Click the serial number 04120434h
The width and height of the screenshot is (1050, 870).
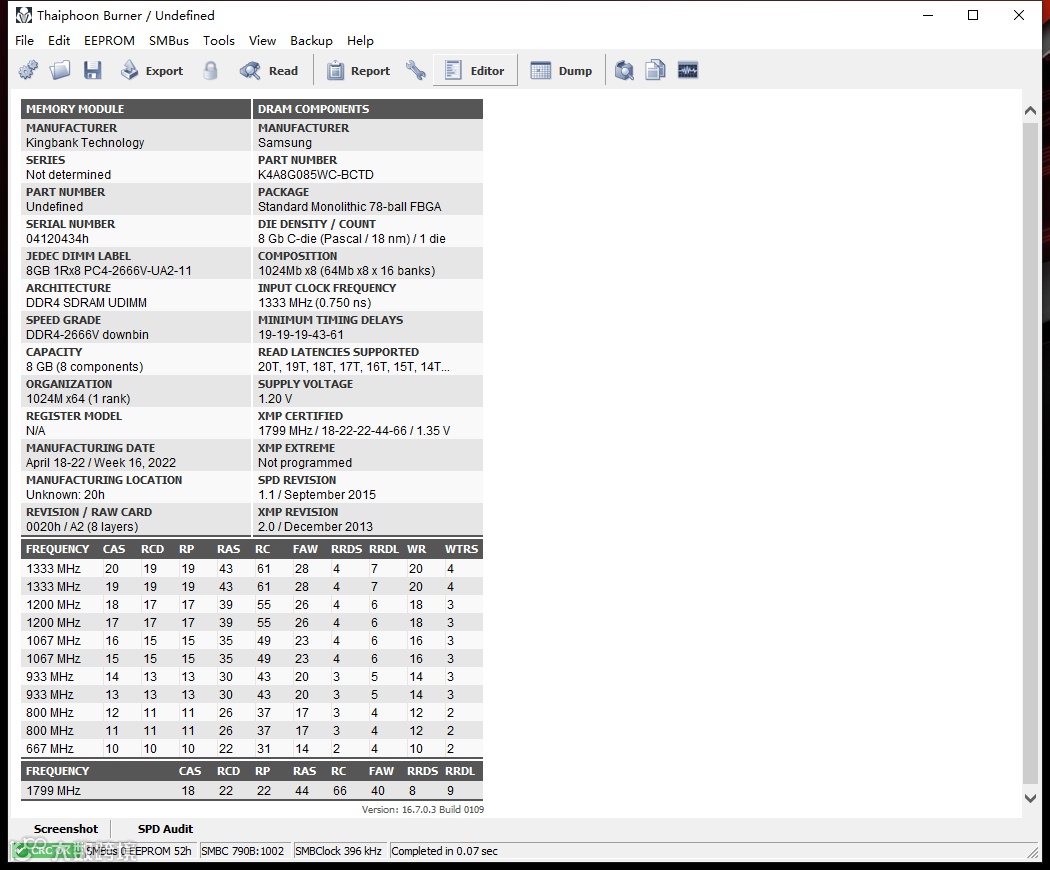(57, 239)
